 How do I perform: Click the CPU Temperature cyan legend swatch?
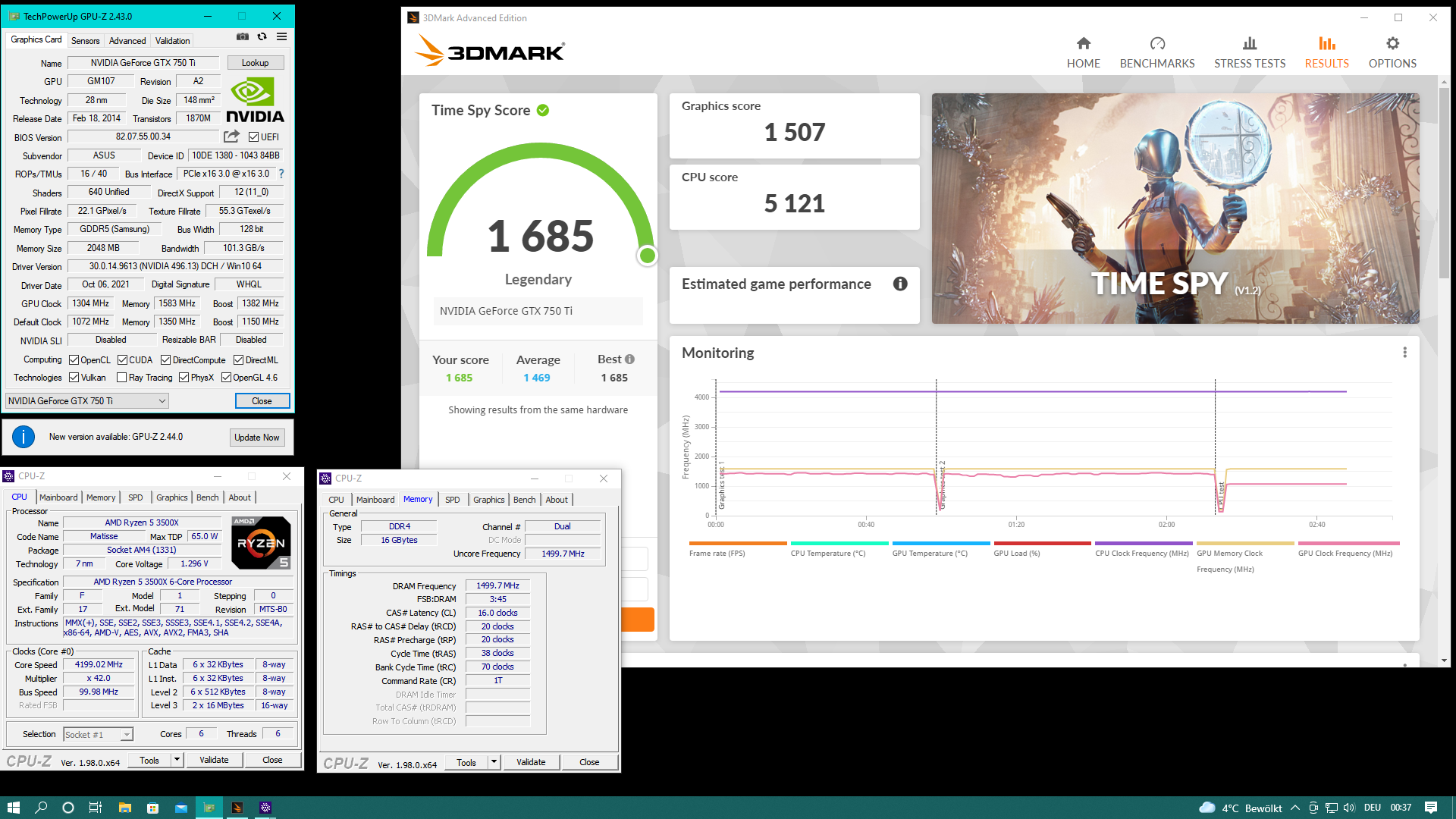click(839, 543)
